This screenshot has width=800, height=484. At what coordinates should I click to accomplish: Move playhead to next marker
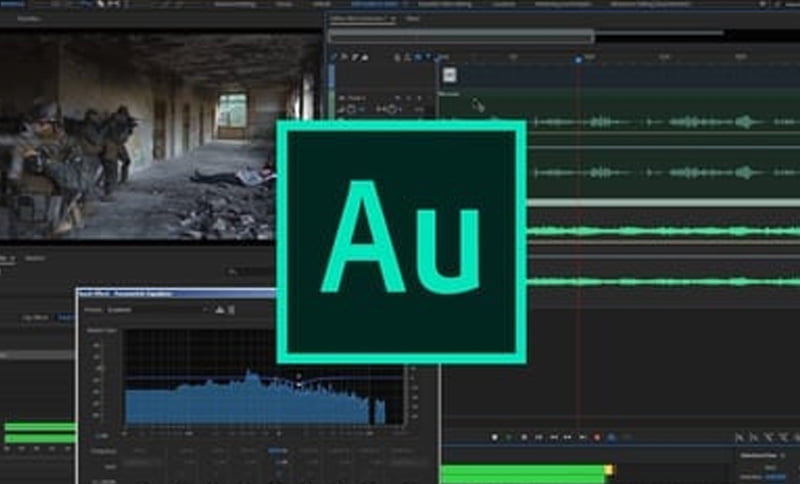[582, 437]
